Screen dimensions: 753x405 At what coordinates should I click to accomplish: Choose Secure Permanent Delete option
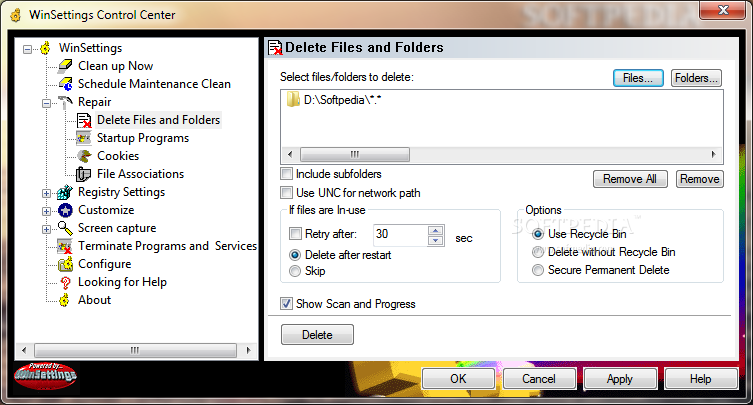click(538, 270)
